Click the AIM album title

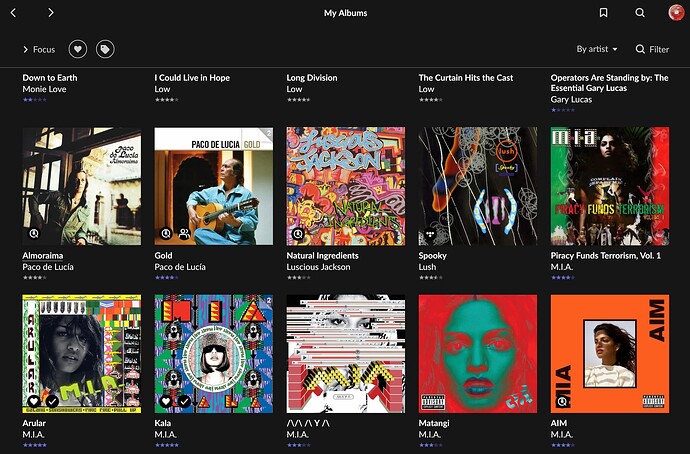(559, 423)
